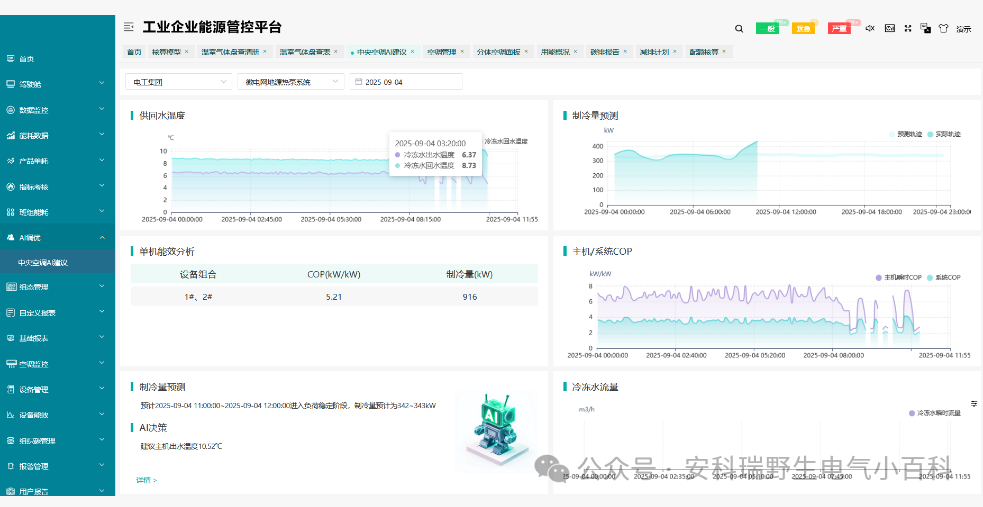The image size is (983, 507).
Task: Expand the 设备管理 sidebar chevron
Action: [x=102, y=389]
